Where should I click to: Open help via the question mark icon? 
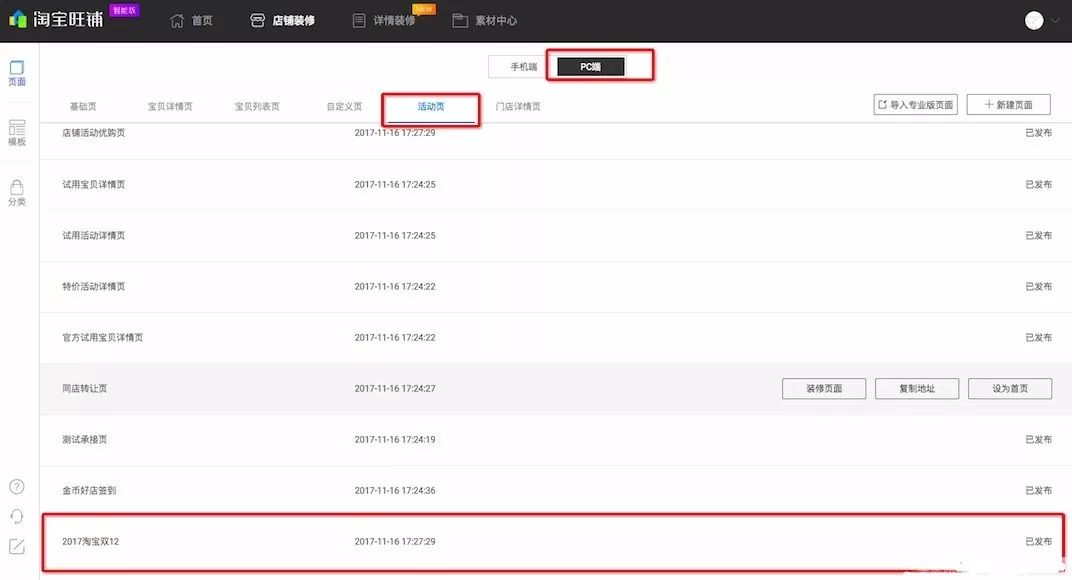click(17, 487)
